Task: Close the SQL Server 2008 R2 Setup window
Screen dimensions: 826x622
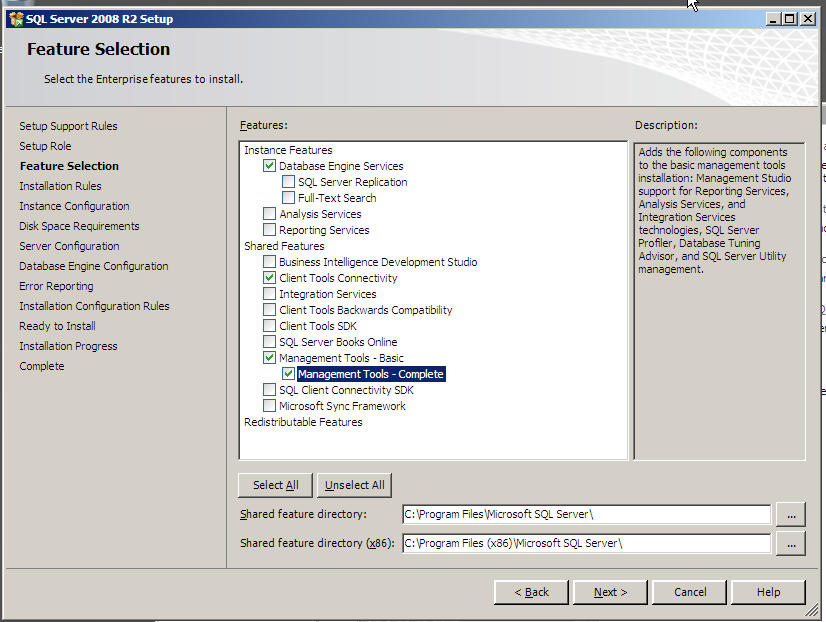Action: pos(807,19)
